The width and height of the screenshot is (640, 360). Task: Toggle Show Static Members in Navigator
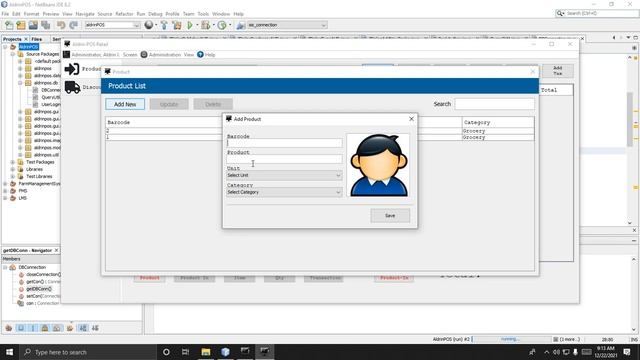coord(33,328)
